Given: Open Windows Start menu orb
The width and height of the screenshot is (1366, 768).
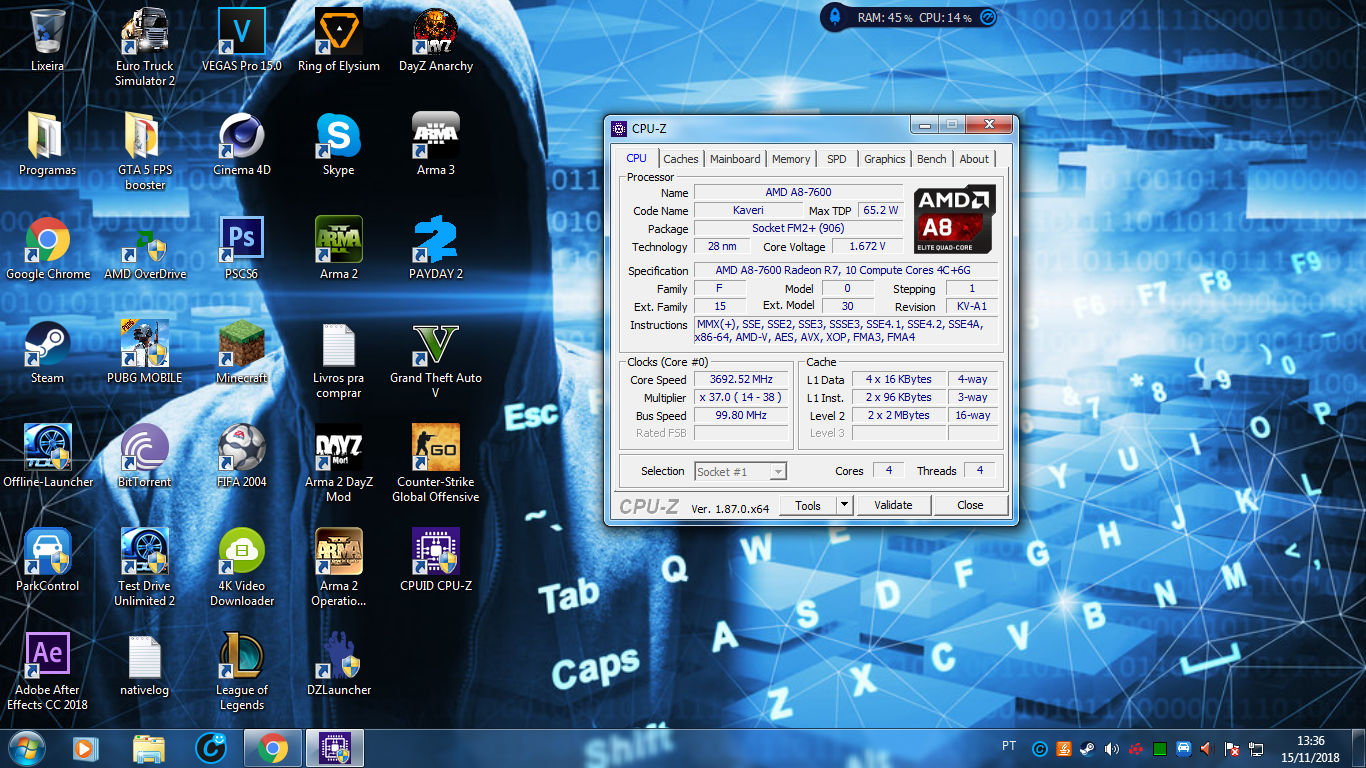Looking at the screenshot, I should point(27,748).
